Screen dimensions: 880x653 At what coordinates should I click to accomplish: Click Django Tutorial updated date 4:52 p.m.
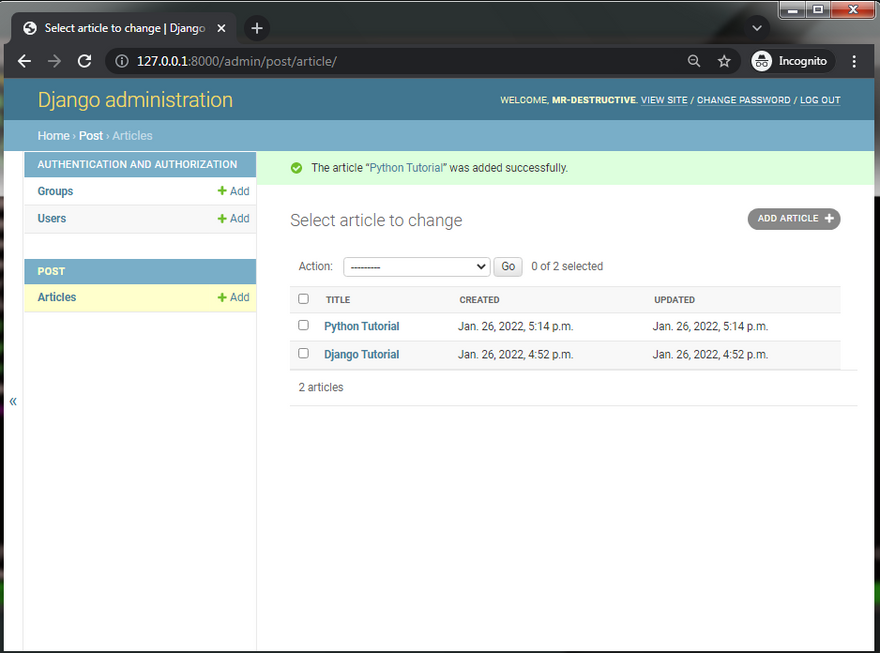tap(710, 355)
